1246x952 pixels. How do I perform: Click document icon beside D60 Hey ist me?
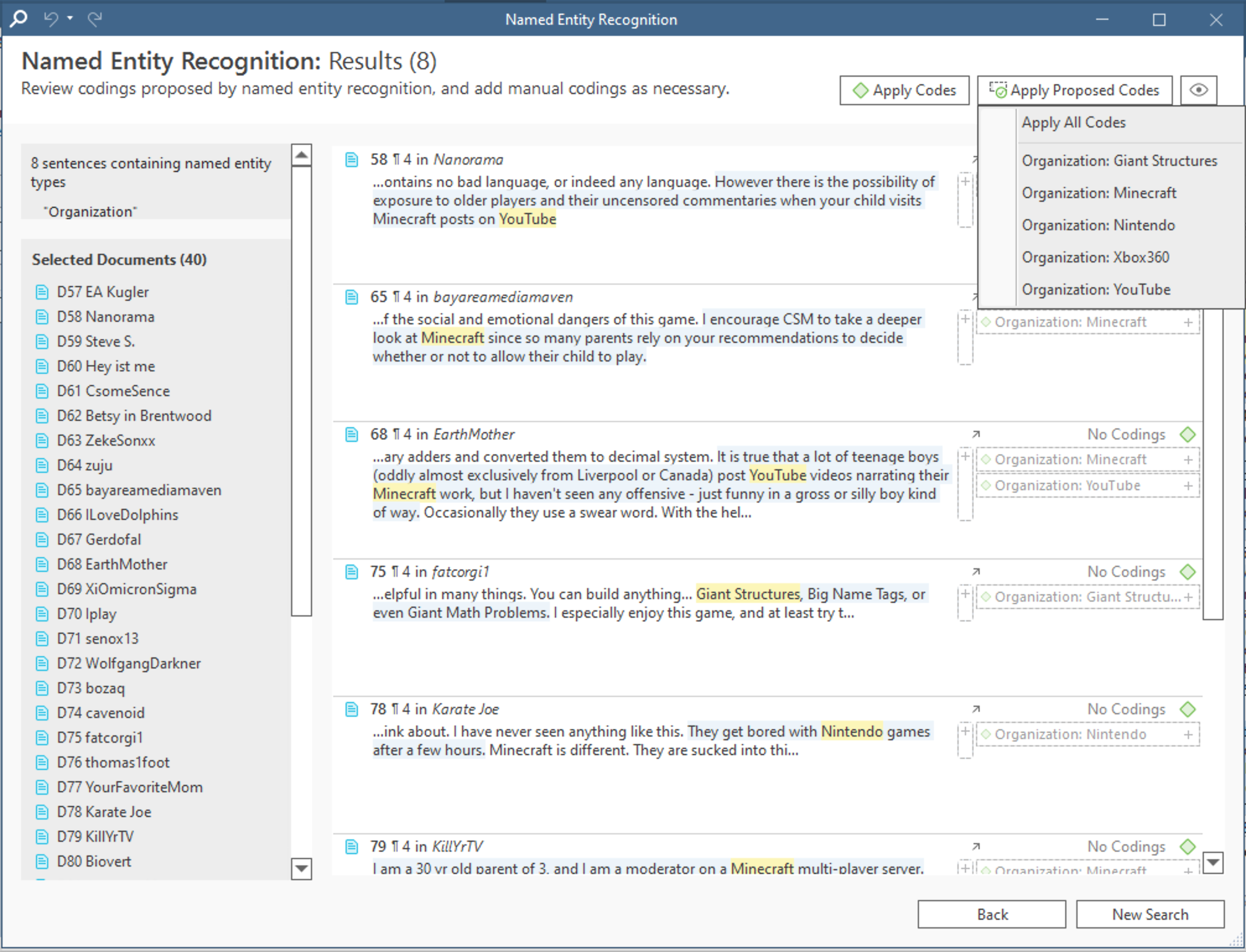[41, 366]
